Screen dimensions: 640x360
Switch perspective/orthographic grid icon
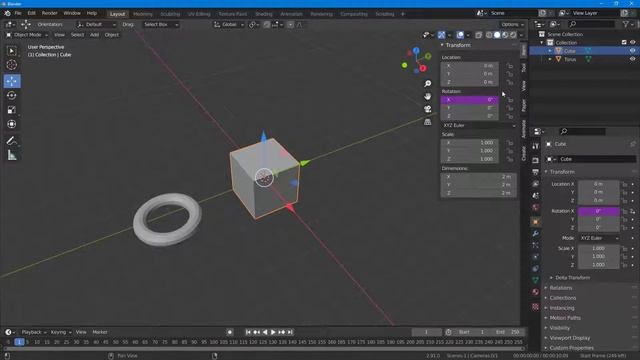pos(427,122)
